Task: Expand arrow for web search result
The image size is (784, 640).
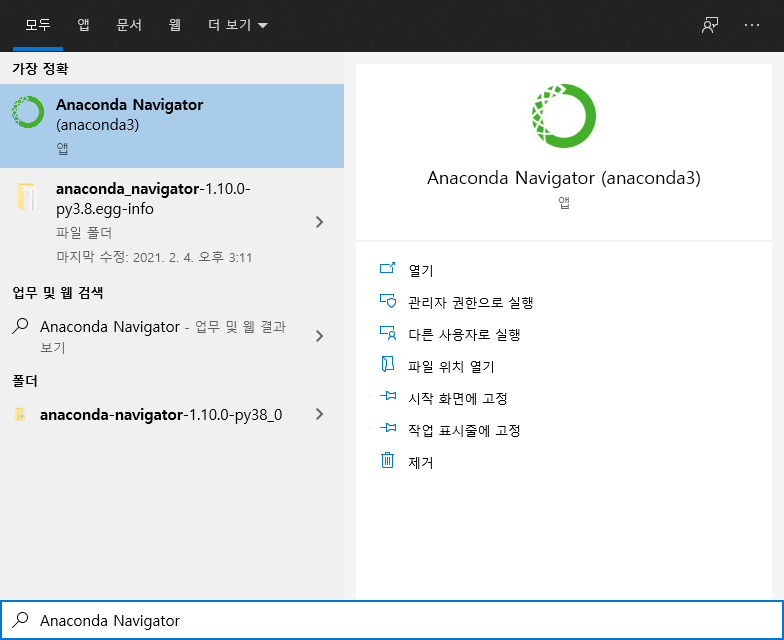Action: 320,336
